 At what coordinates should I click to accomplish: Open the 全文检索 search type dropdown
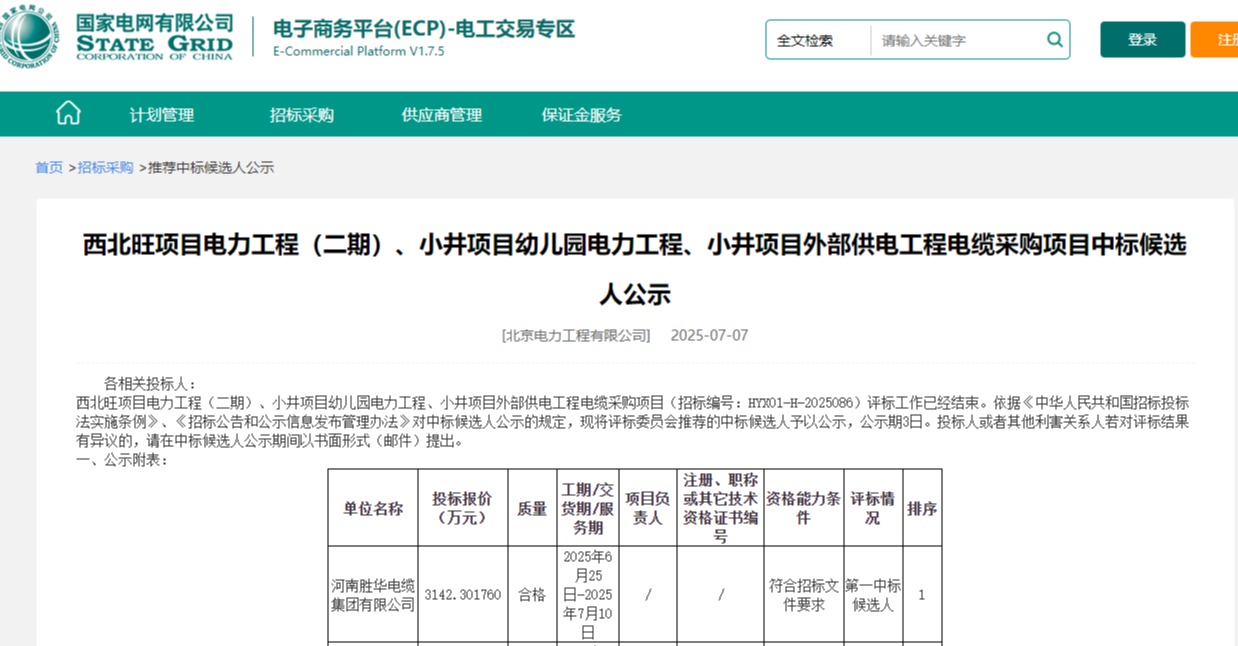point(817,41)
